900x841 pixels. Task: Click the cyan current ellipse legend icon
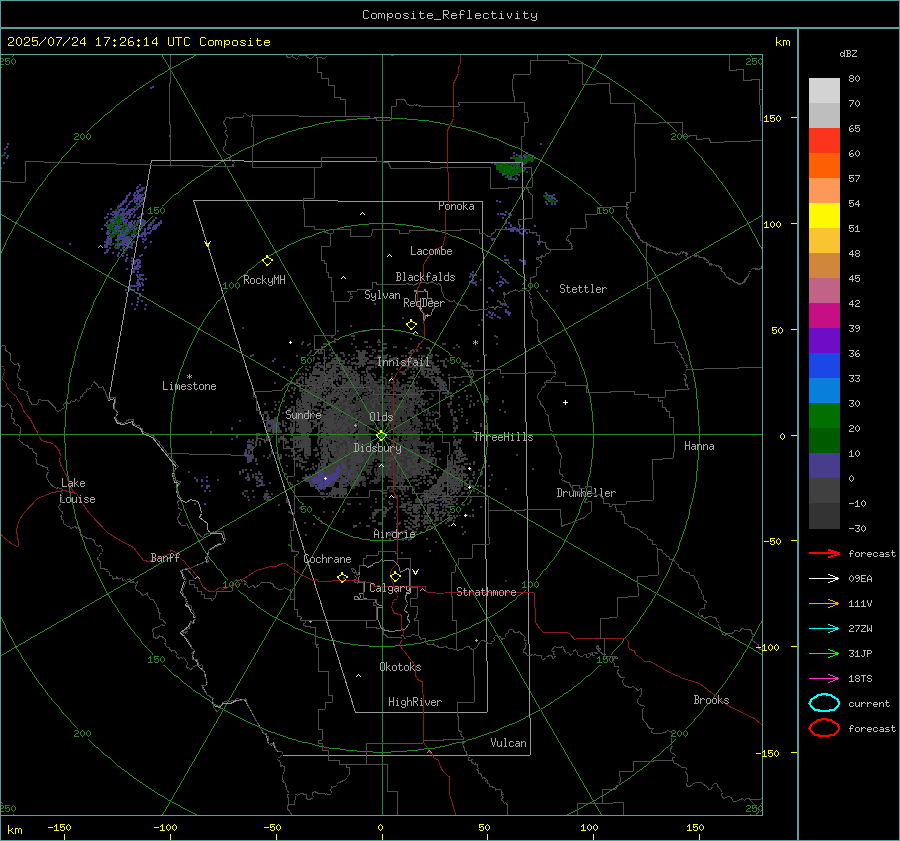(x=824, y=703)
